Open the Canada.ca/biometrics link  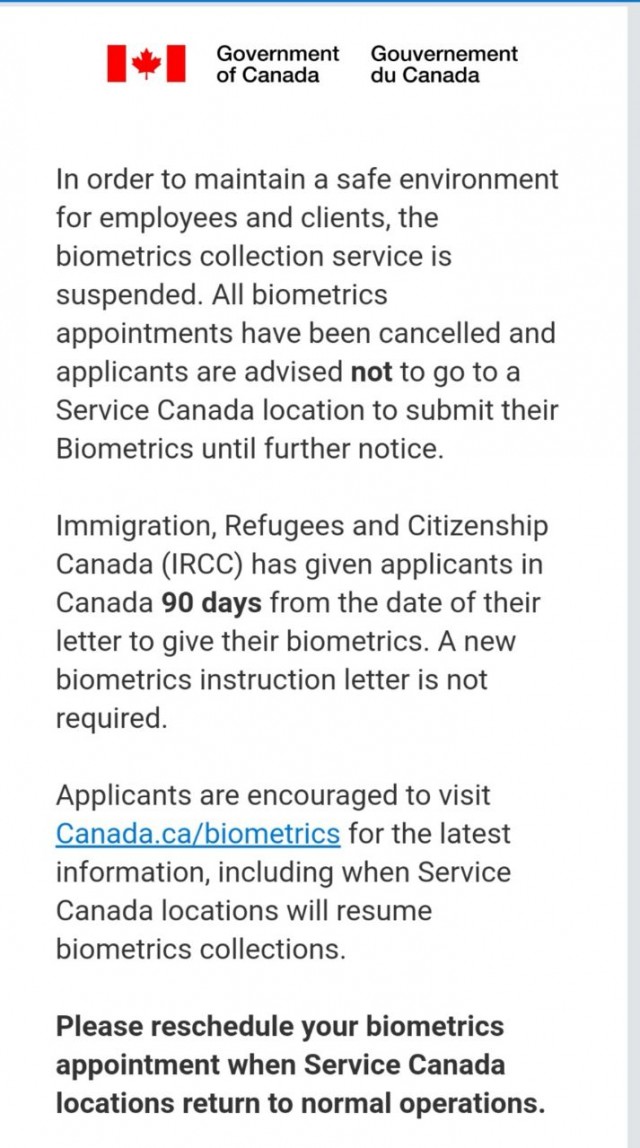pos(198,834)
